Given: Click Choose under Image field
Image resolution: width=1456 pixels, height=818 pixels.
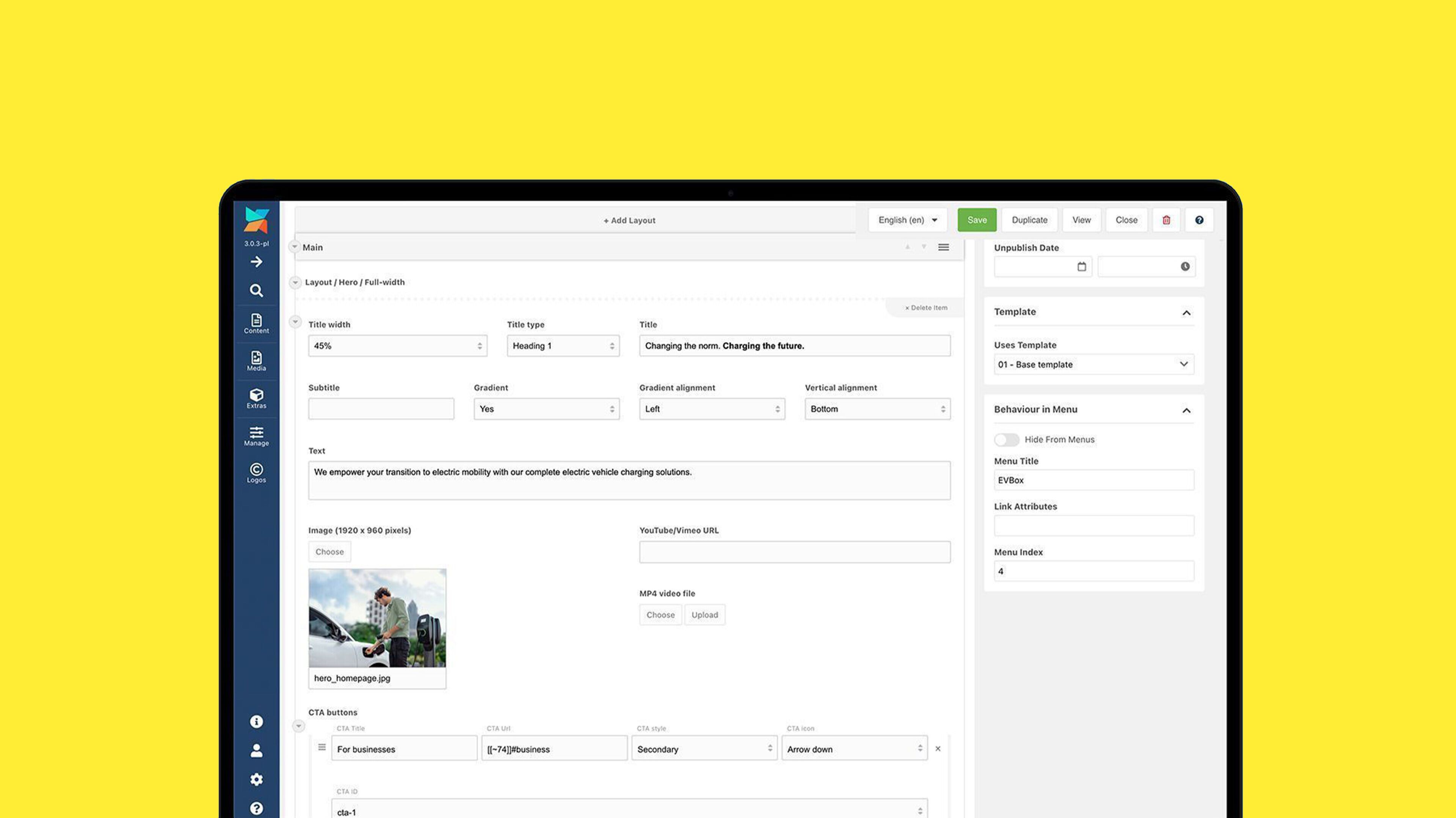Looking at the screenshot, I should pos(329,551).
